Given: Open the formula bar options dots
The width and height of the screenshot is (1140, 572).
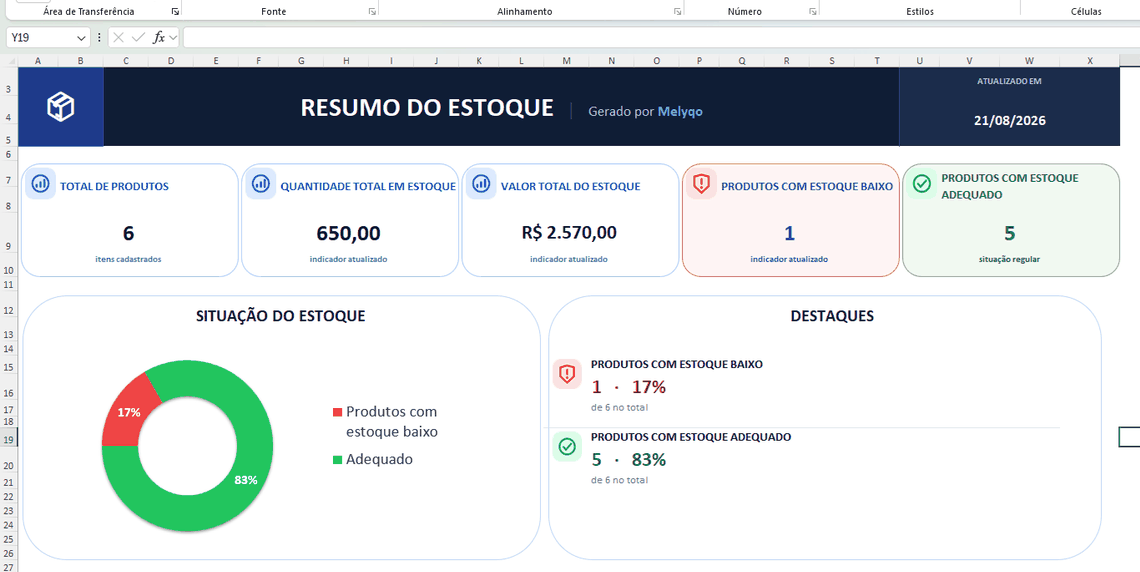Looking at the screenshot, I should pyautogui.click(x=99, y=38).
